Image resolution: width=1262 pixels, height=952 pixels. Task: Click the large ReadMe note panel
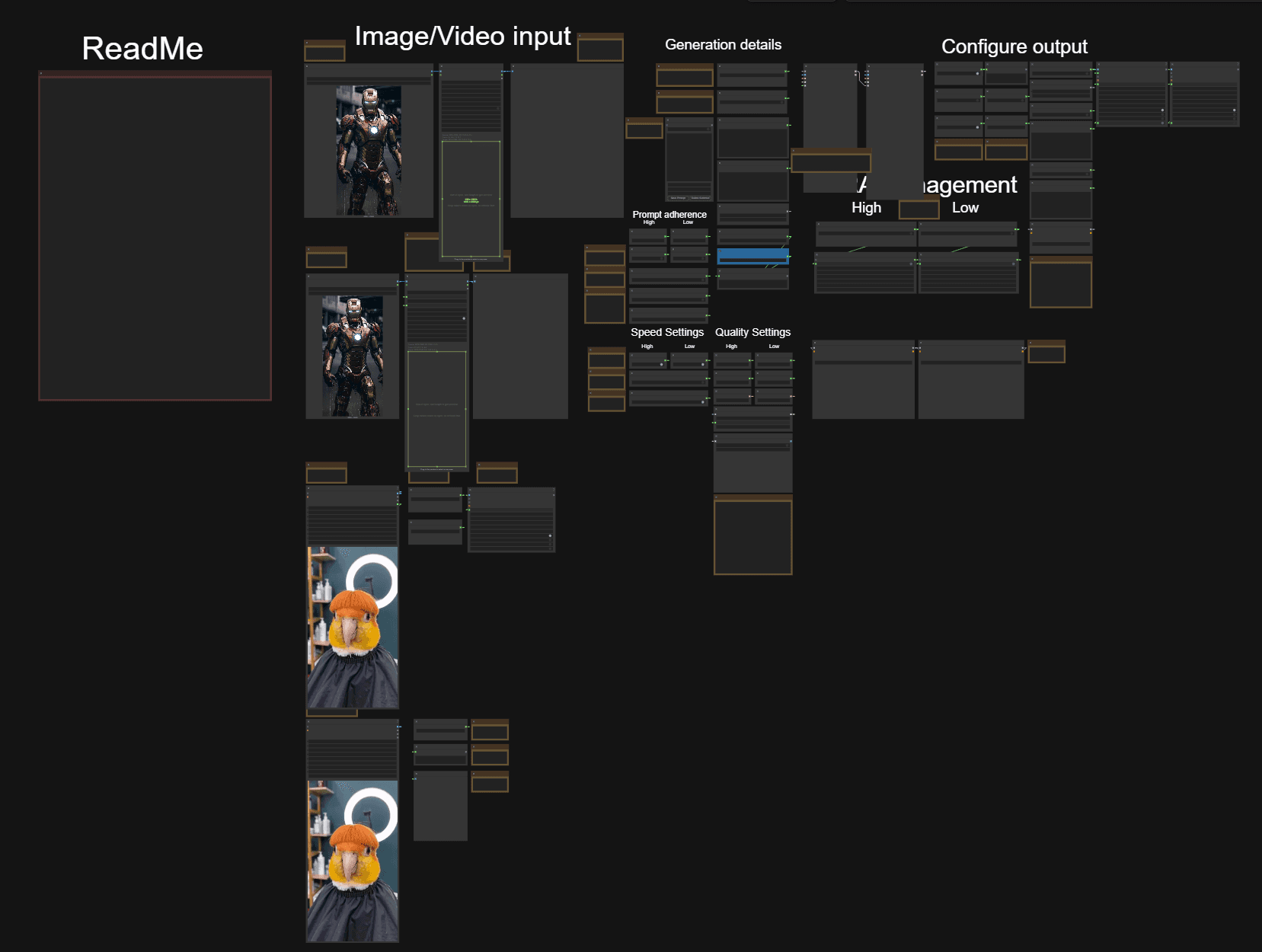pos(155,235)
